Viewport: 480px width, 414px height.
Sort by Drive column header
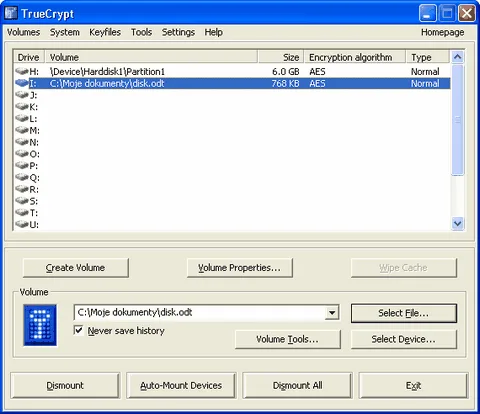tap(29, 57)
